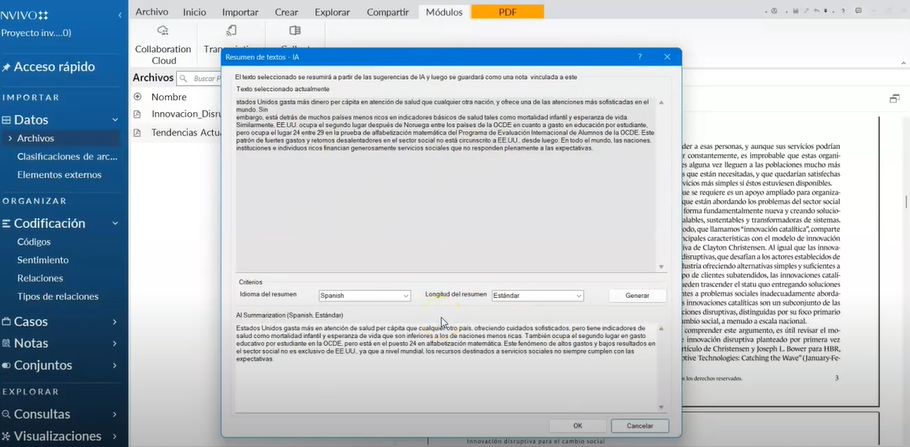This screenshot has width=910, height=447.
Task: Click the selected-text scrollbar down arrow
Action: (661, 266)
